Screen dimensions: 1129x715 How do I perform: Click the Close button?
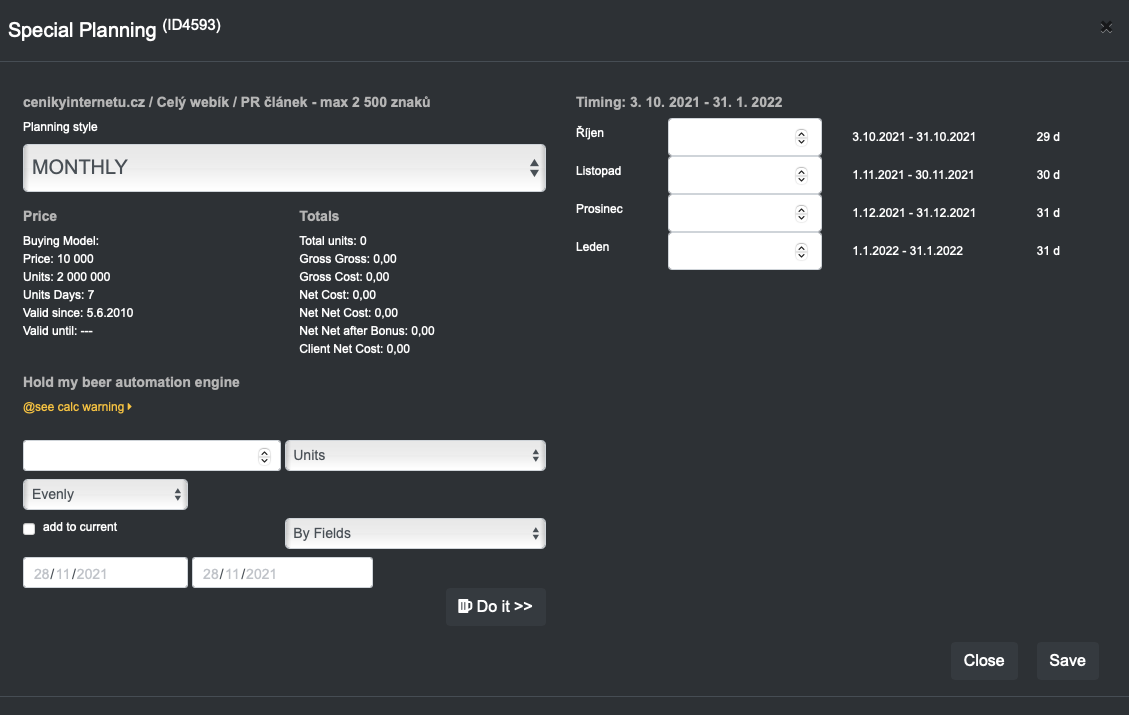coord(983,661)
